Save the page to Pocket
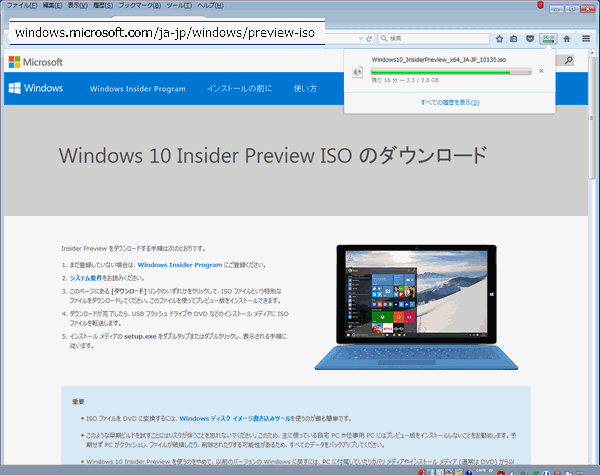 click(x=530, y=39)
